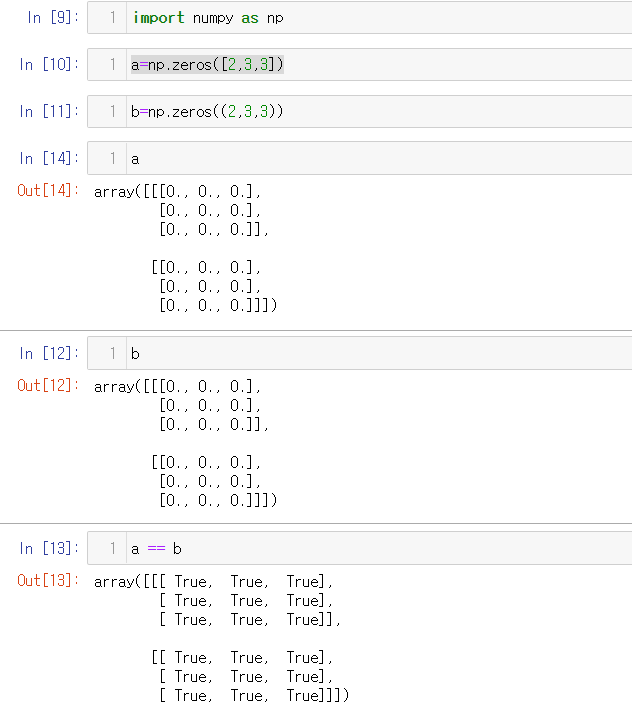The width and height of the screenshot is (632, 713).
Task: Click the 'import' keyword in cell 9
Action: pos(159,18)
